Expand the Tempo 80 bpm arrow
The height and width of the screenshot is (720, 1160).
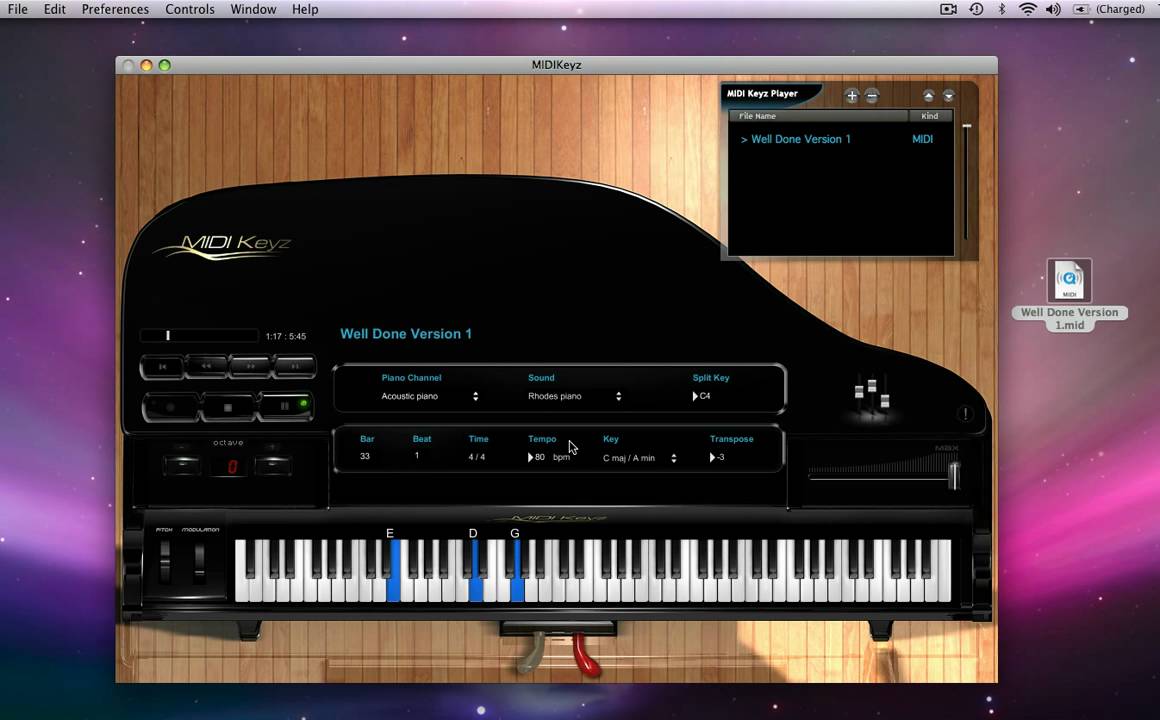530,457
